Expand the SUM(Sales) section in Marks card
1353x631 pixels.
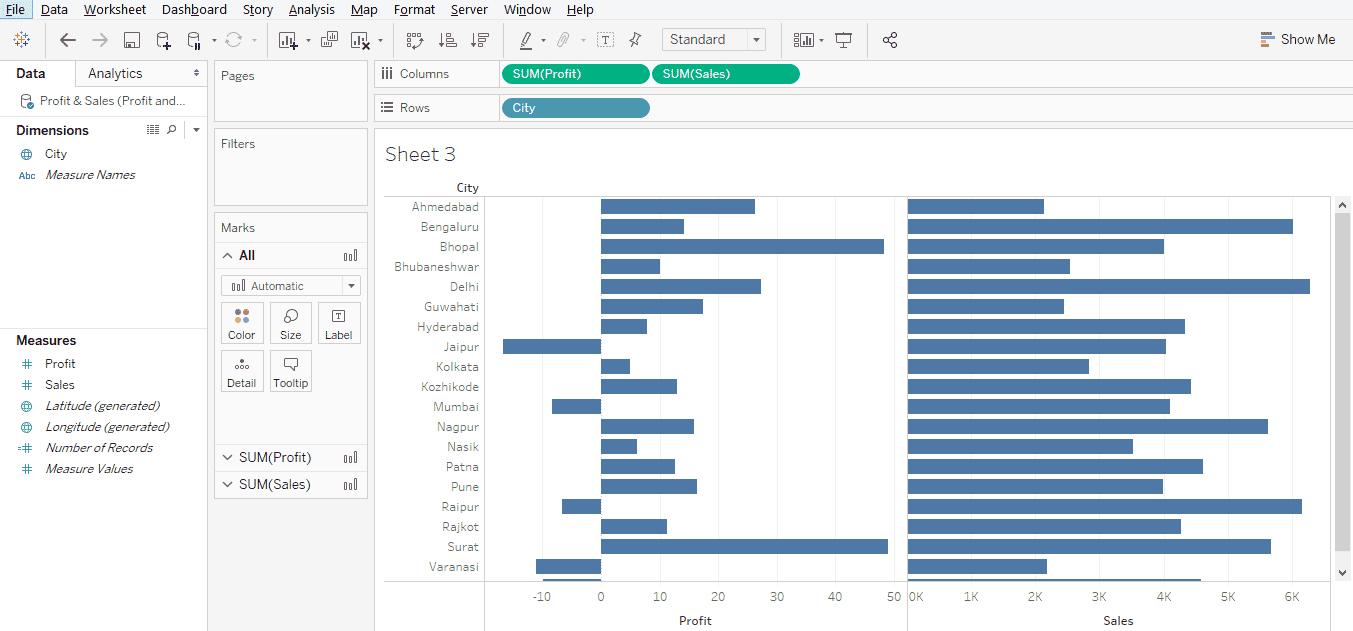pyautogui.click(x=227, y=484)
